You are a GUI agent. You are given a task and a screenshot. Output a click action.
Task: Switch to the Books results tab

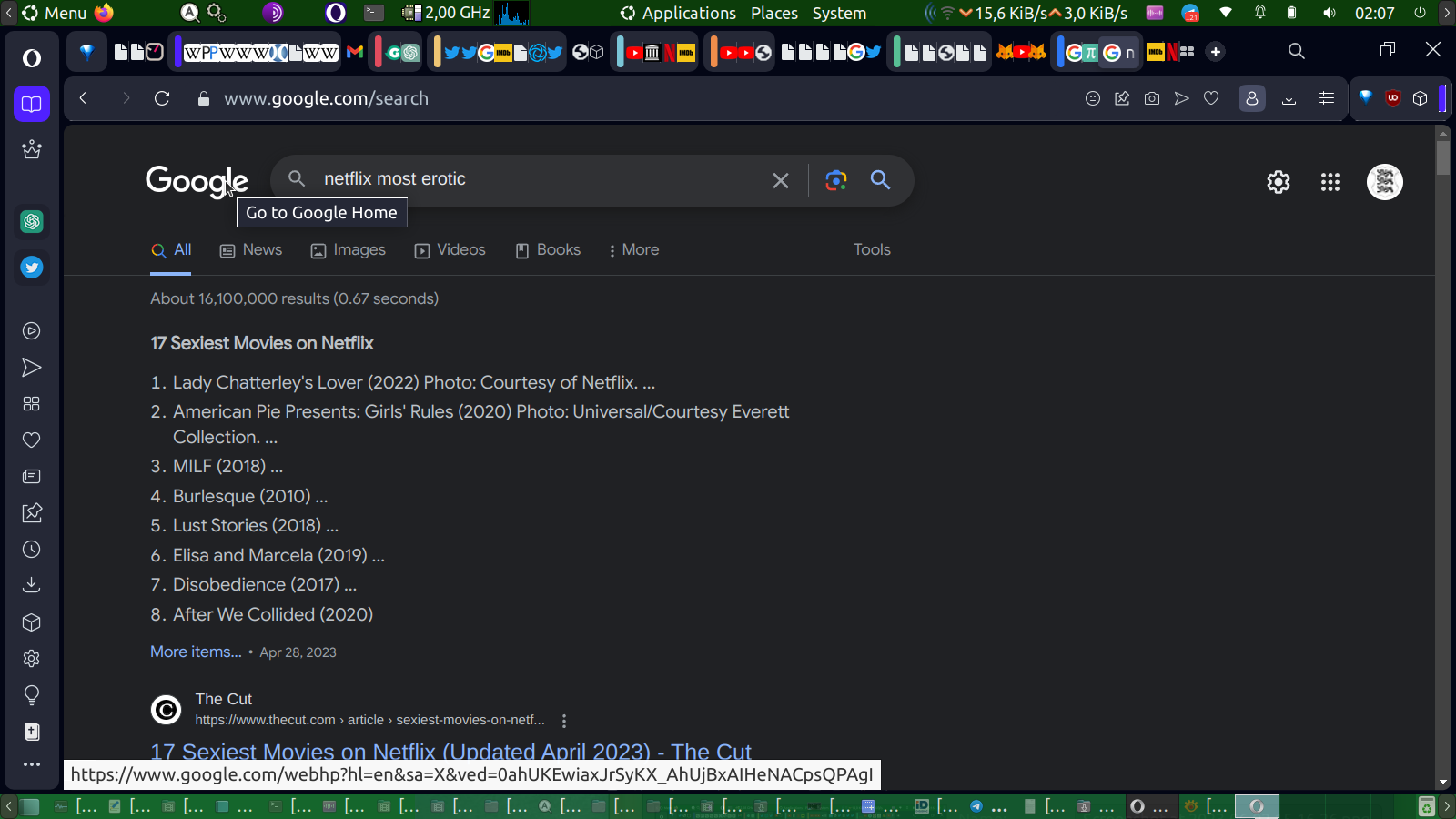pyautogui.click(x=548, y=250)
